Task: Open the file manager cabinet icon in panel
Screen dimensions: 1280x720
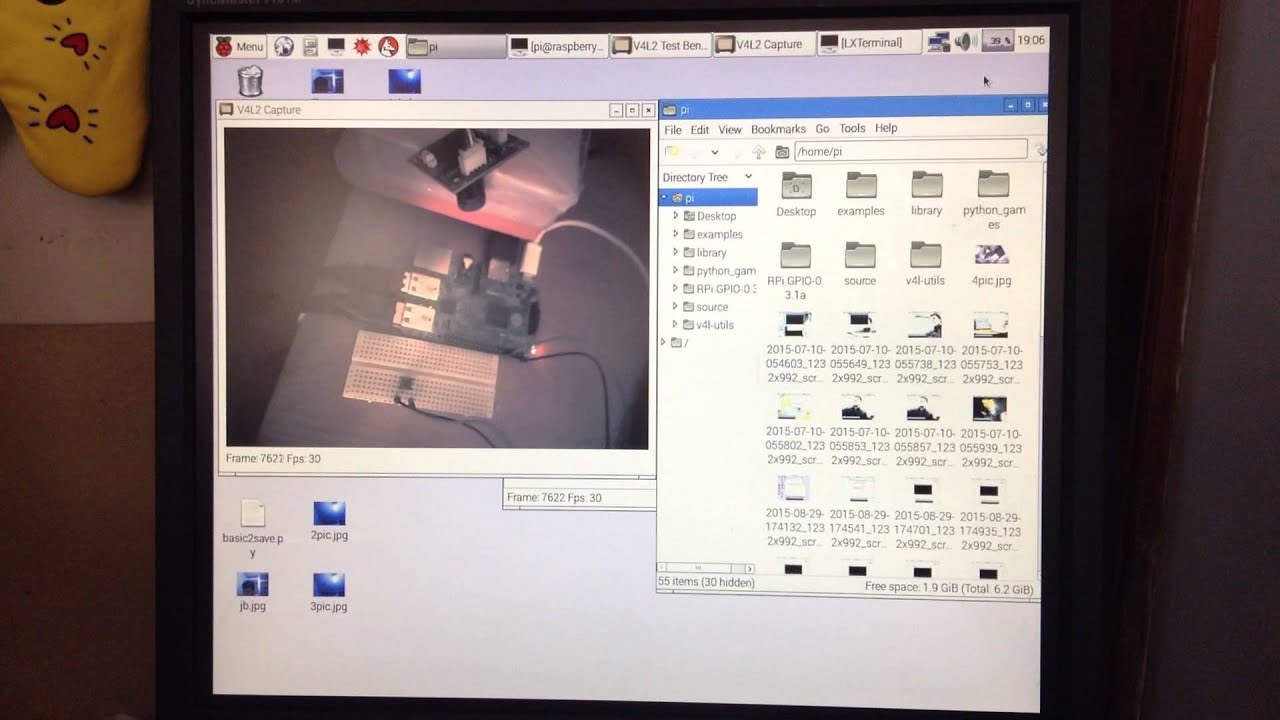Action: click(x=310, y=46)
